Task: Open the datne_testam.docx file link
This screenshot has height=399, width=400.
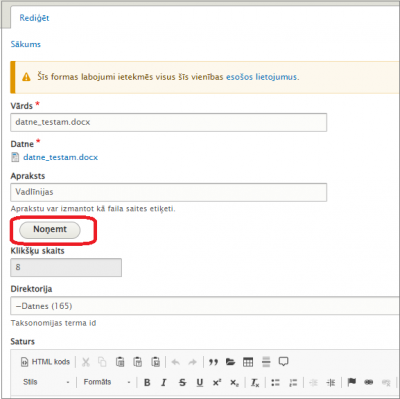Action: click(61, 157)
